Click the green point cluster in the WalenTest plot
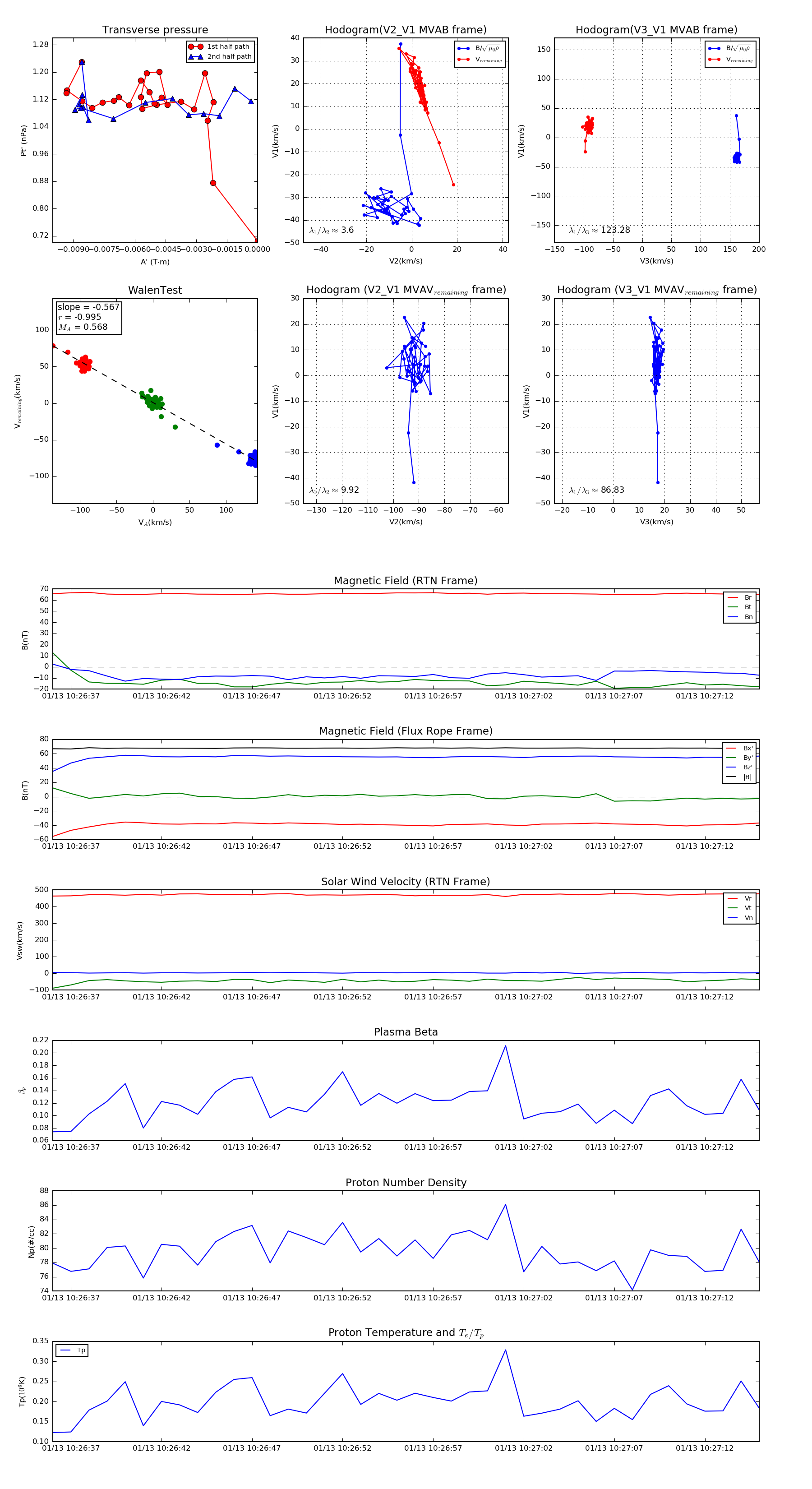The width and height of the screenshot is (812, 1489). pos(152,401)
